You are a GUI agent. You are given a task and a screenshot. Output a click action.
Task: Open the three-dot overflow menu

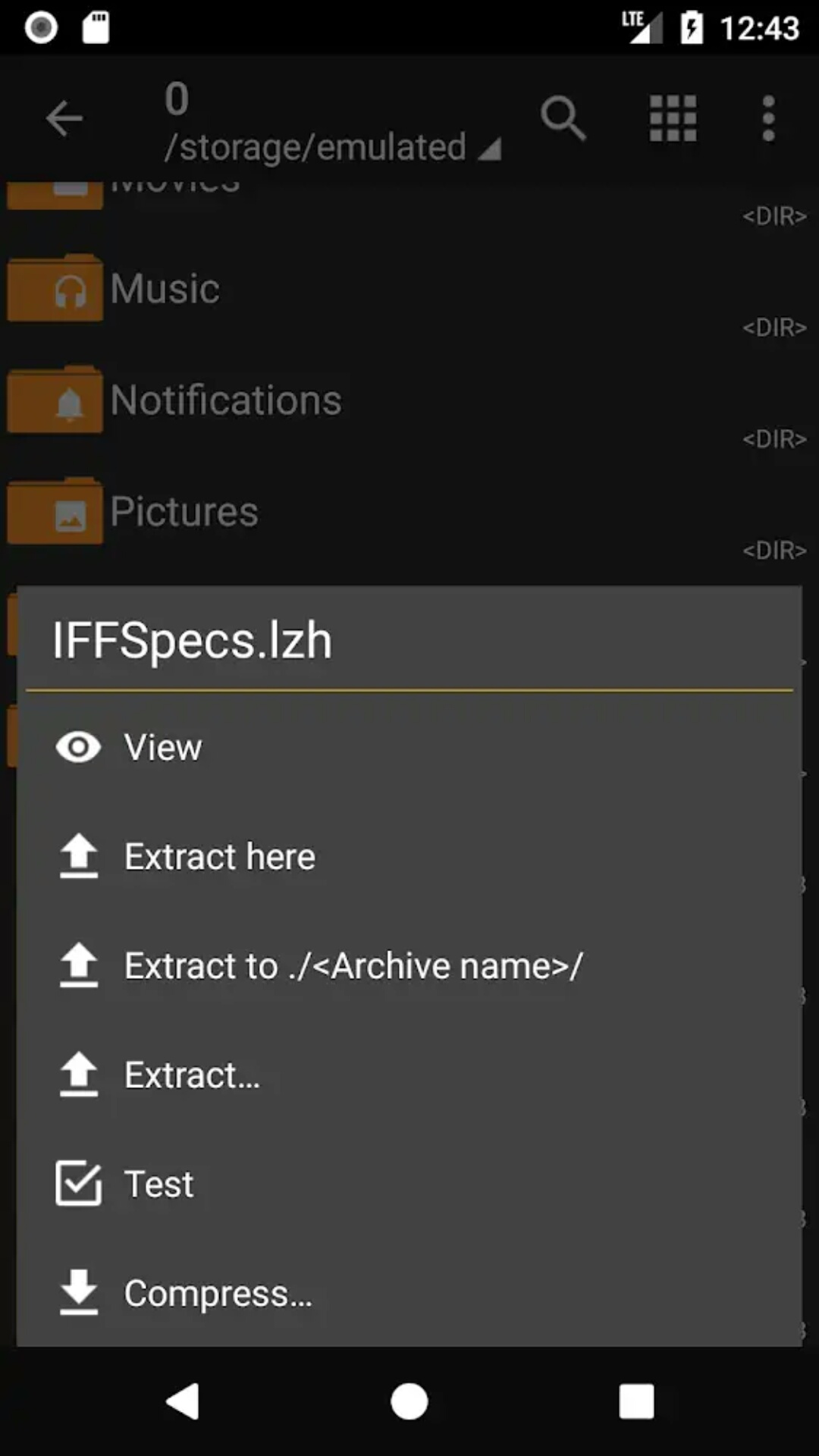point(768,118)
